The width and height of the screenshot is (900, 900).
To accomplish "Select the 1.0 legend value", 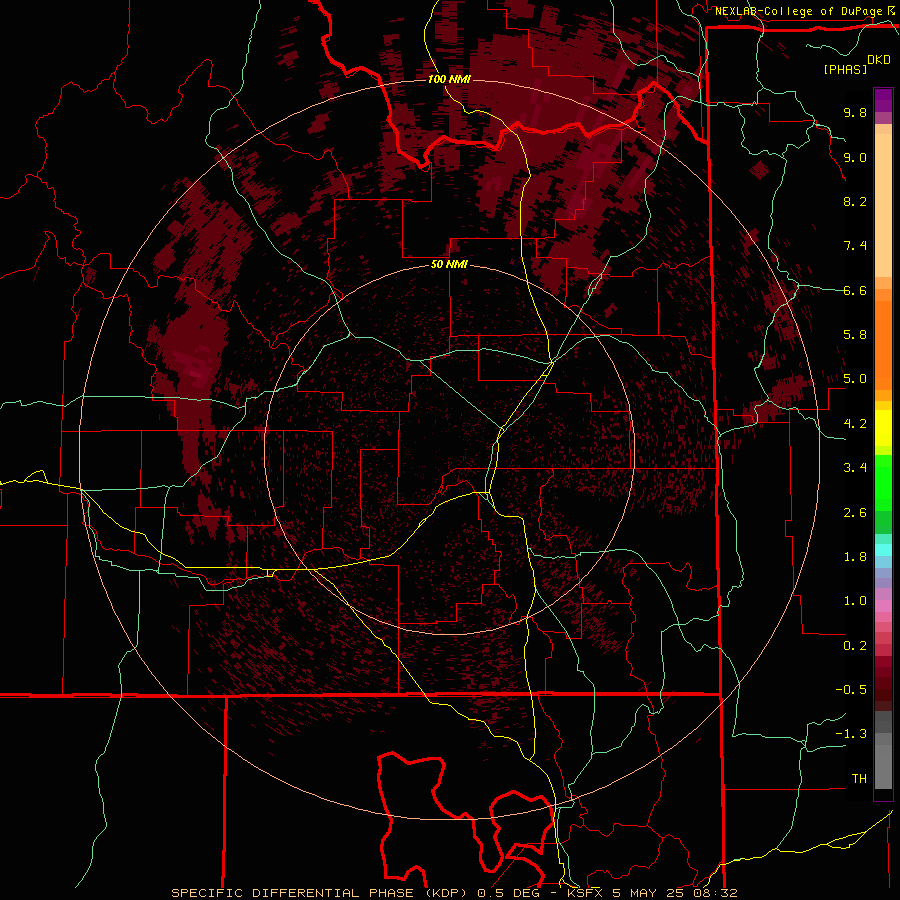I will coord(855,601).
